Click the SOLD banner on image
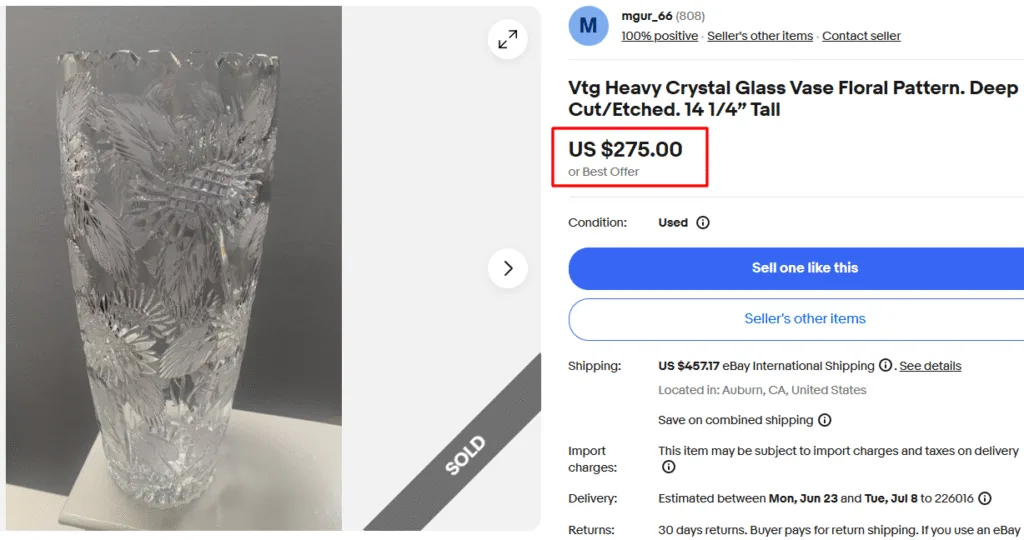Viewport: 1024px width, 540px height. (465, 455)
